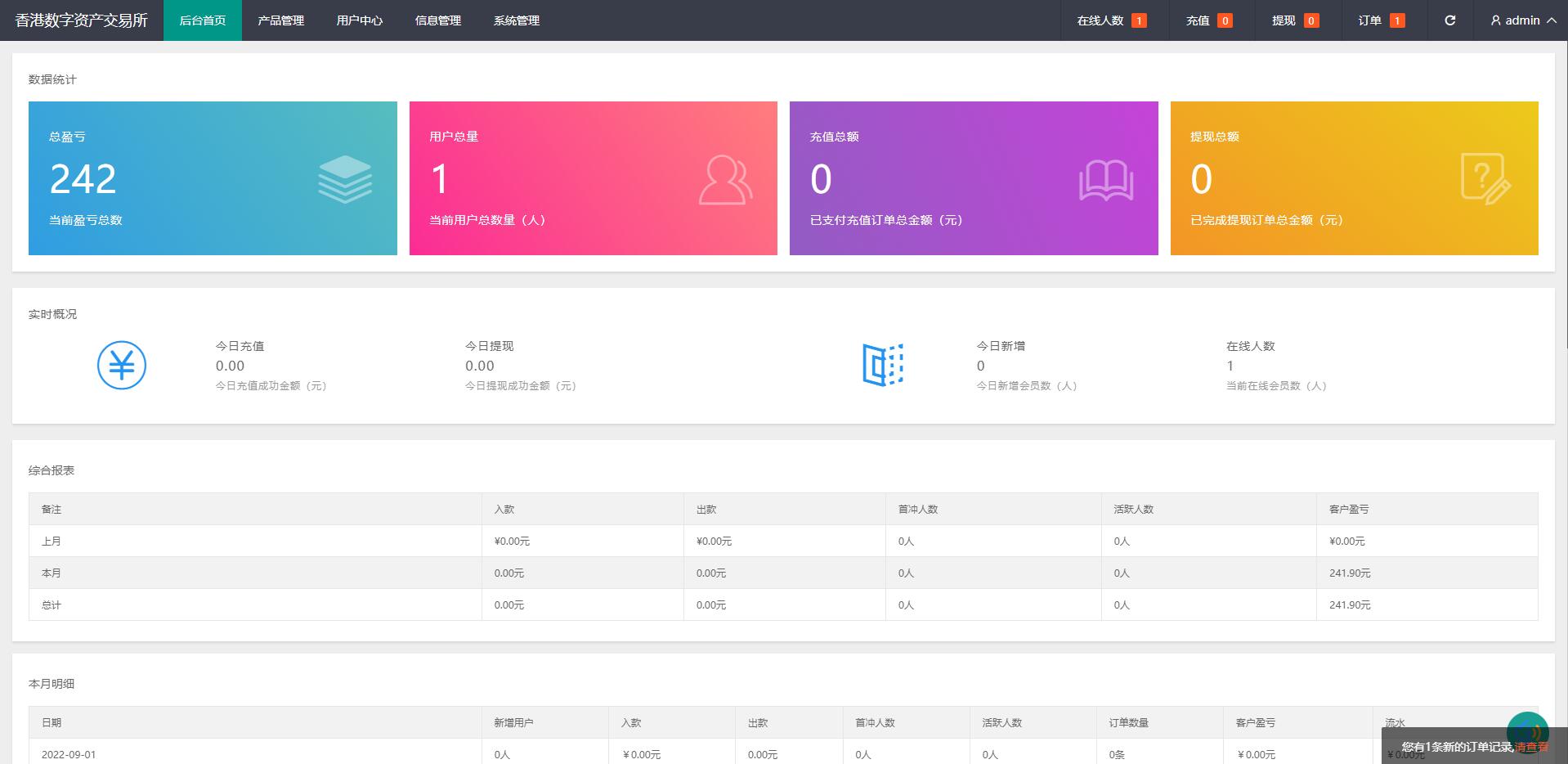
Task: Open the 系统管理 menu
Action: 516,20
